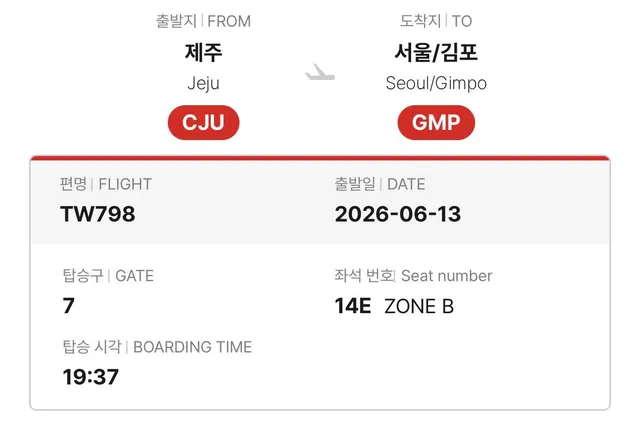
Task: Click the boarding time 19:37
Action: coord(91,377)
